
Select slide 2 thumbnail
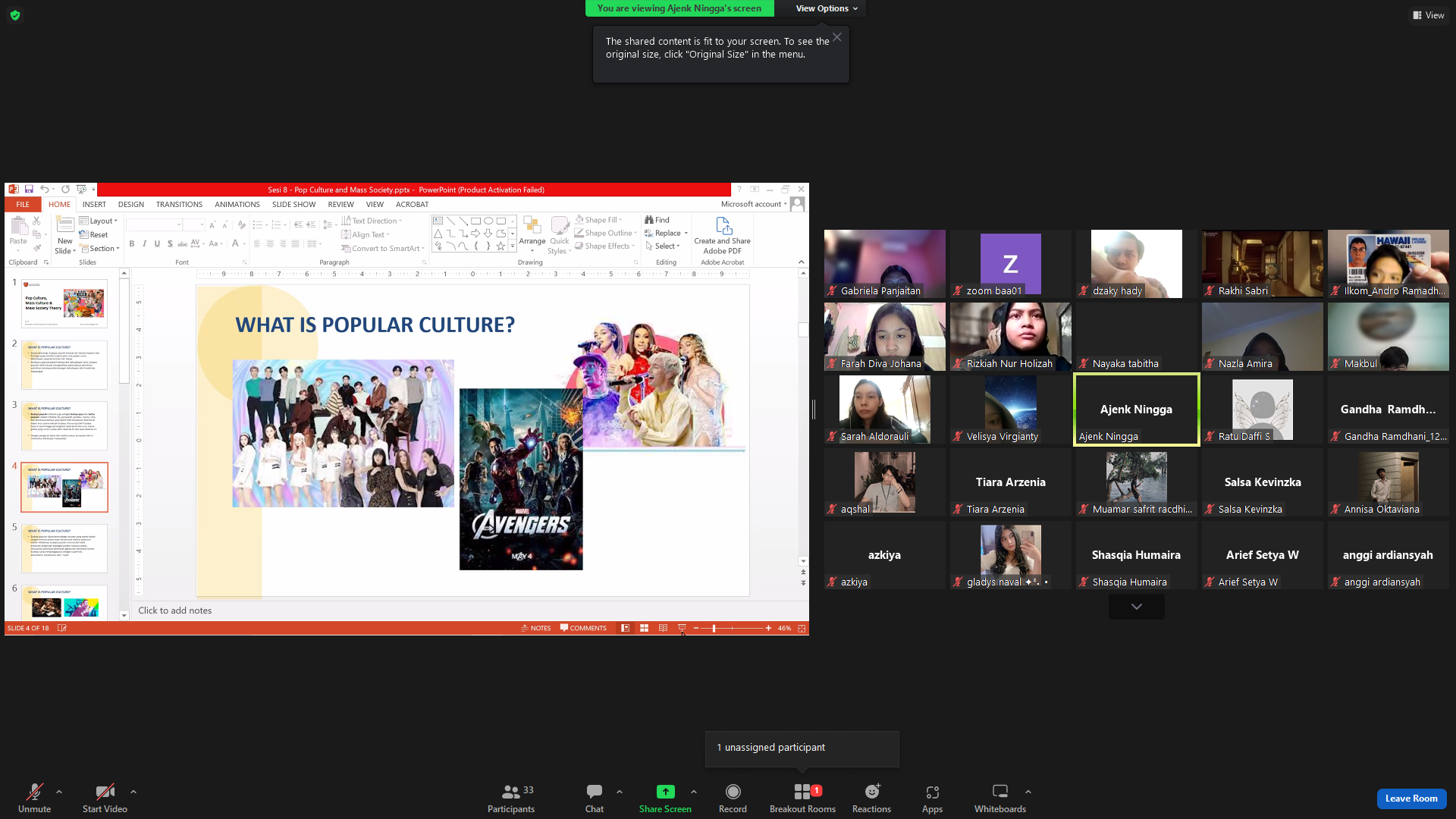[64, 365]
